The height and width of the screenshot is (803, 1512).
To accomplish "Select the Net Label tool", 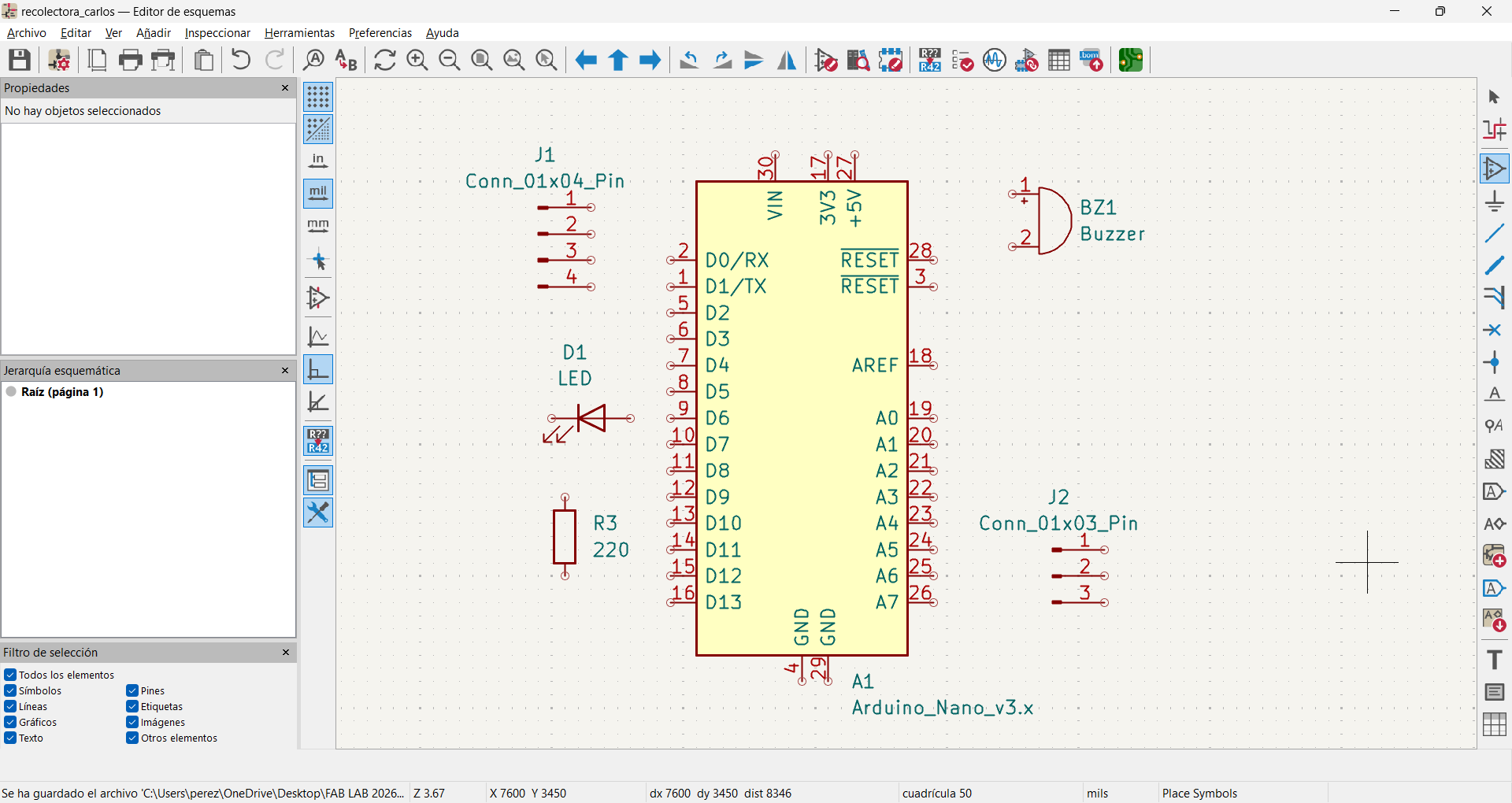I will [1495, 394].
